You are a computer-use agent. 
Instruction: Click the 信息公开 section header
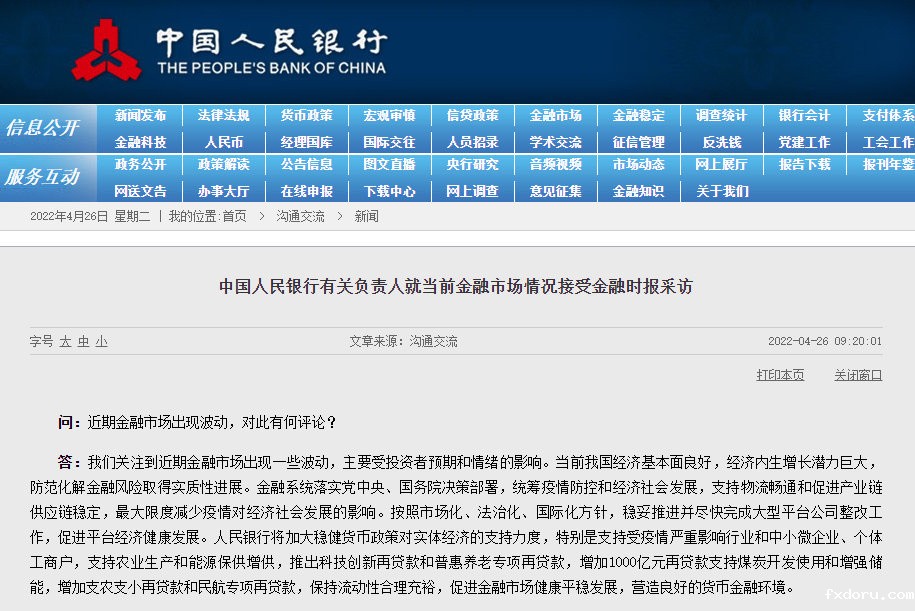point(42,128)
